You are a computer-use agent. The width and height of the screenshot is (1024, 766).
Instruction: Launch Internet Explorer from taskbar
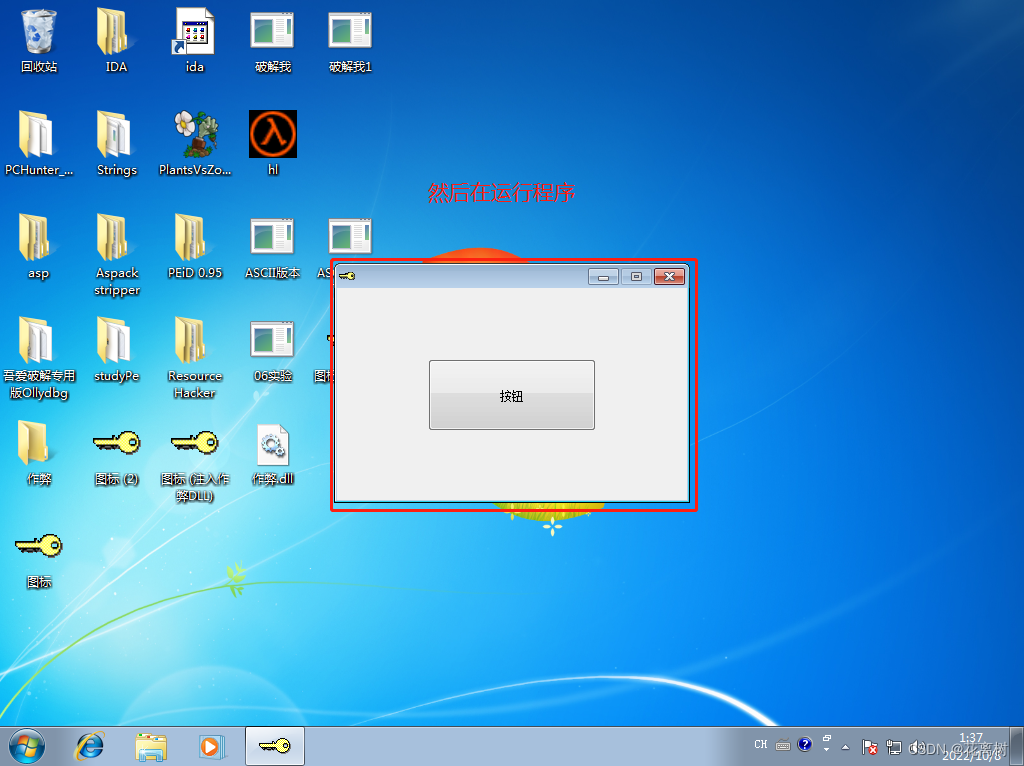90,746
